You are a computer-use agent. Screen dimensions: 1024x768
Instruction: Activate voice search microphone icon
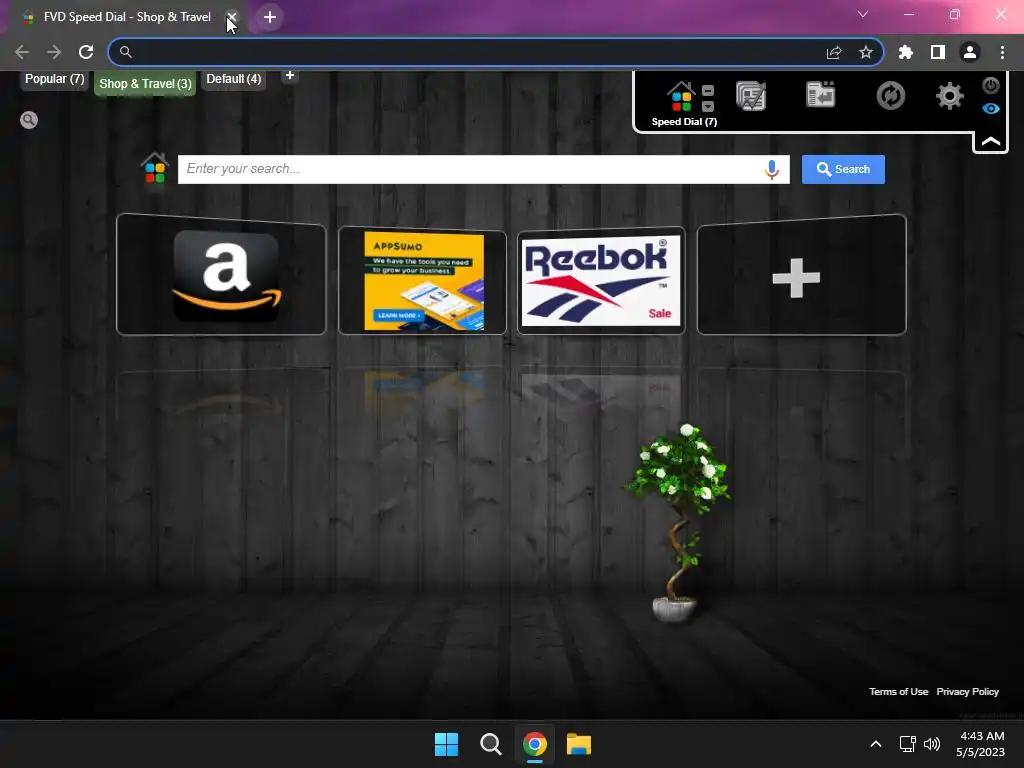(x=772, y=169)
